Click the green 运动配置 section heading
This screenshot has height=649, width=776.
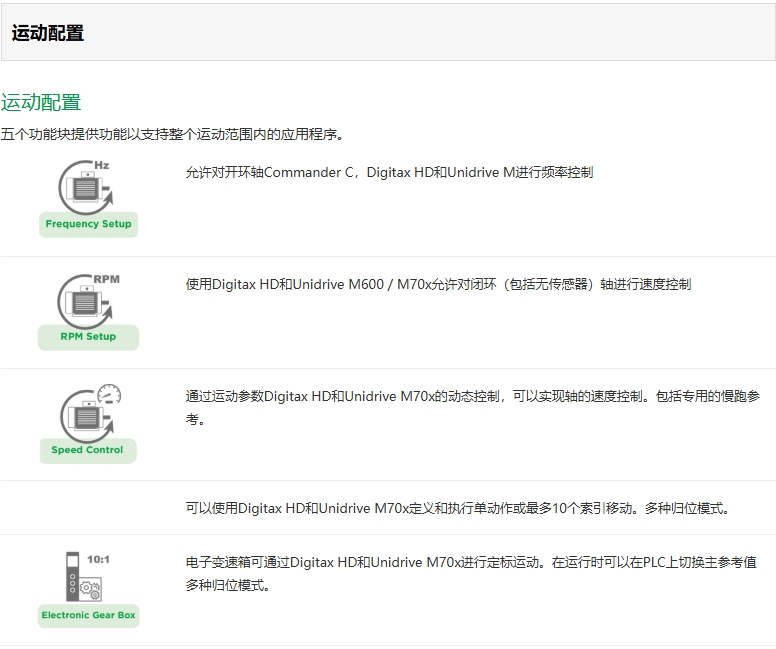pos(41,102)
